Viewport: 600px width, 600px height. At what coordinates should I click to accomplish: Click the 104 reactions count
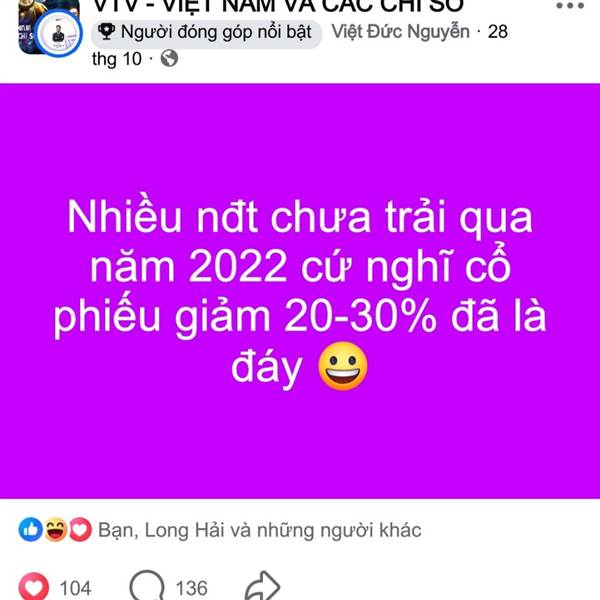[x=75, y=588]
